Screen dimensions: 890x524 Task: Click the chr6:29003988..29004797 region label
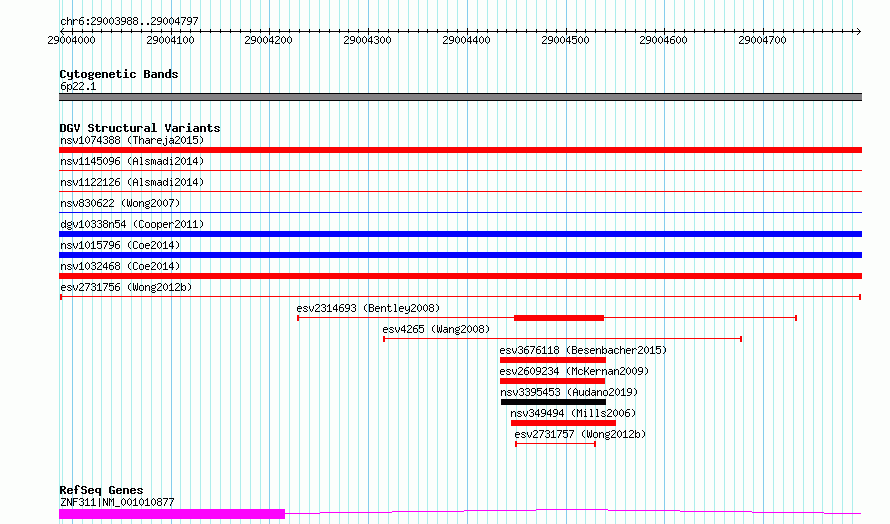(x=129, y=21)
